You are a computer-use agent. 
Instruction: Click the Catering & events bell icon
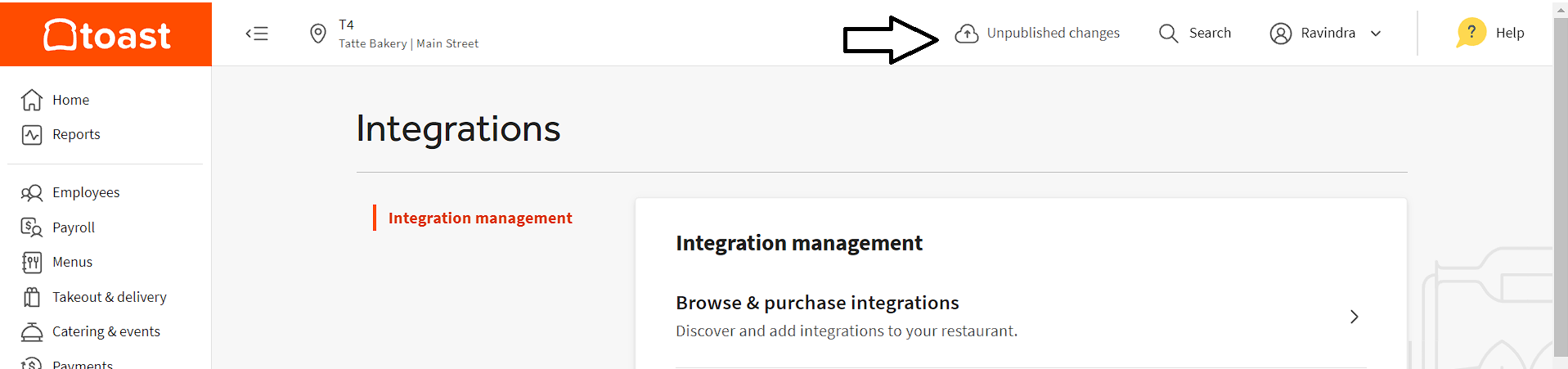click(x=32, y=332)
